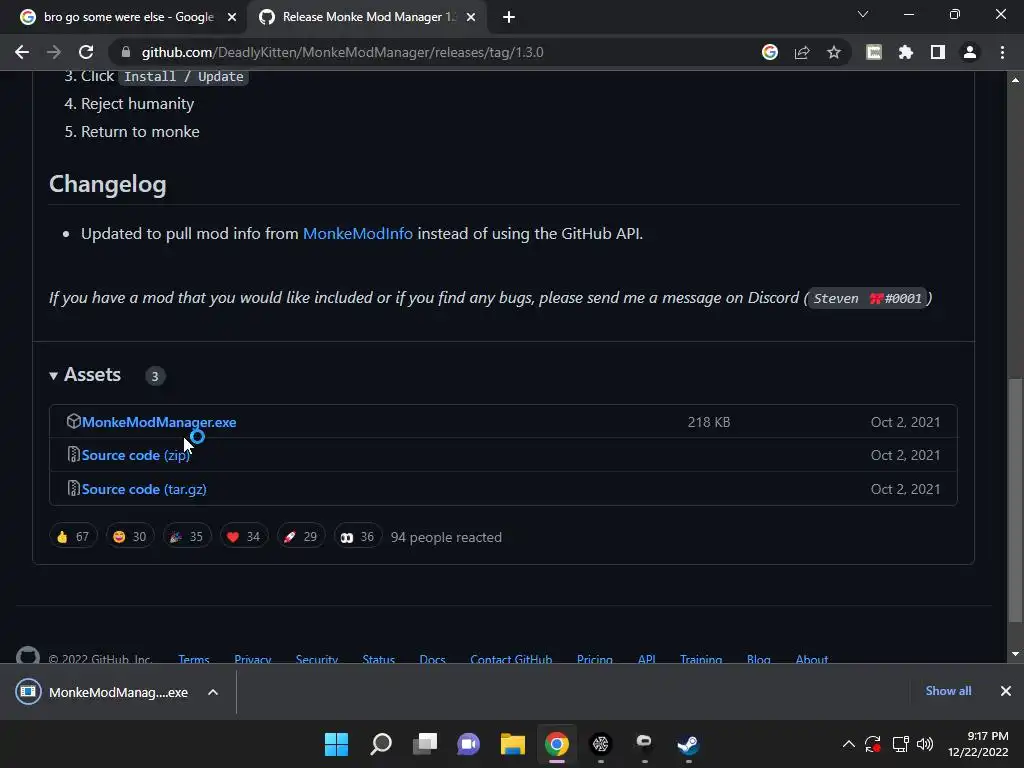This screenshot has width=1024, height=768.
Task: Click the laugh reaction 30
Action: point(130,537)
